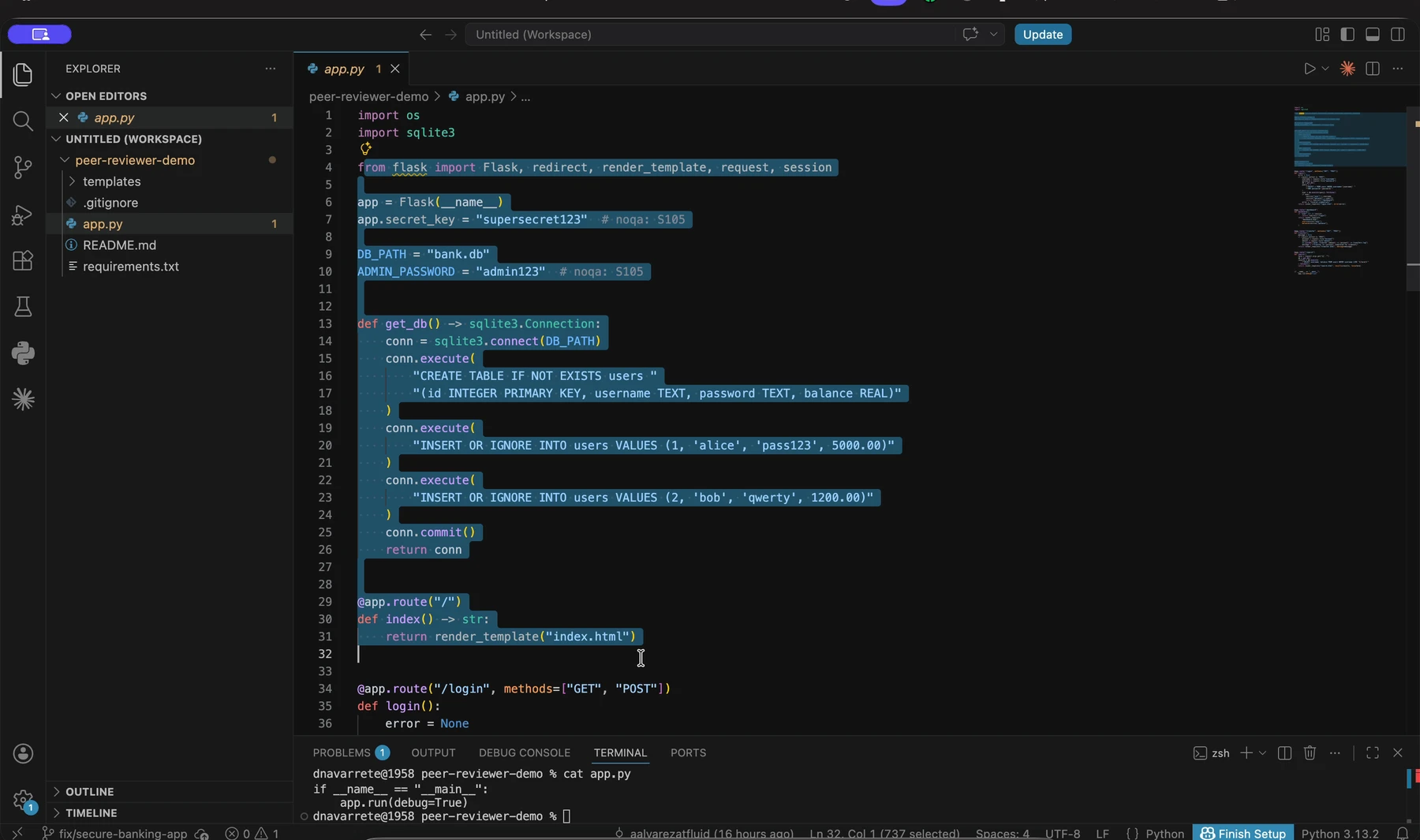The width and height of the screenshot is (1420, 840).
Task: Open the Python environments view
Action: 23,353
